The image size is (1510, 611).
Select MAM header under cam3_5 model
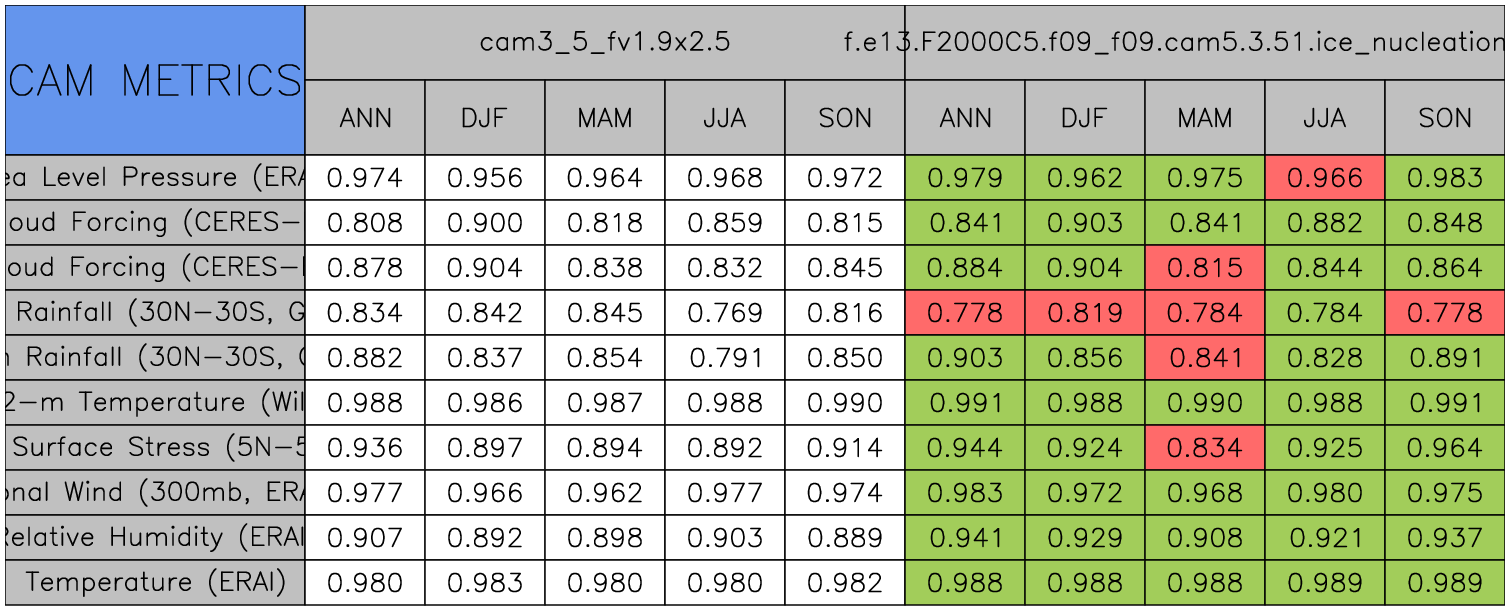click(604, 118)
